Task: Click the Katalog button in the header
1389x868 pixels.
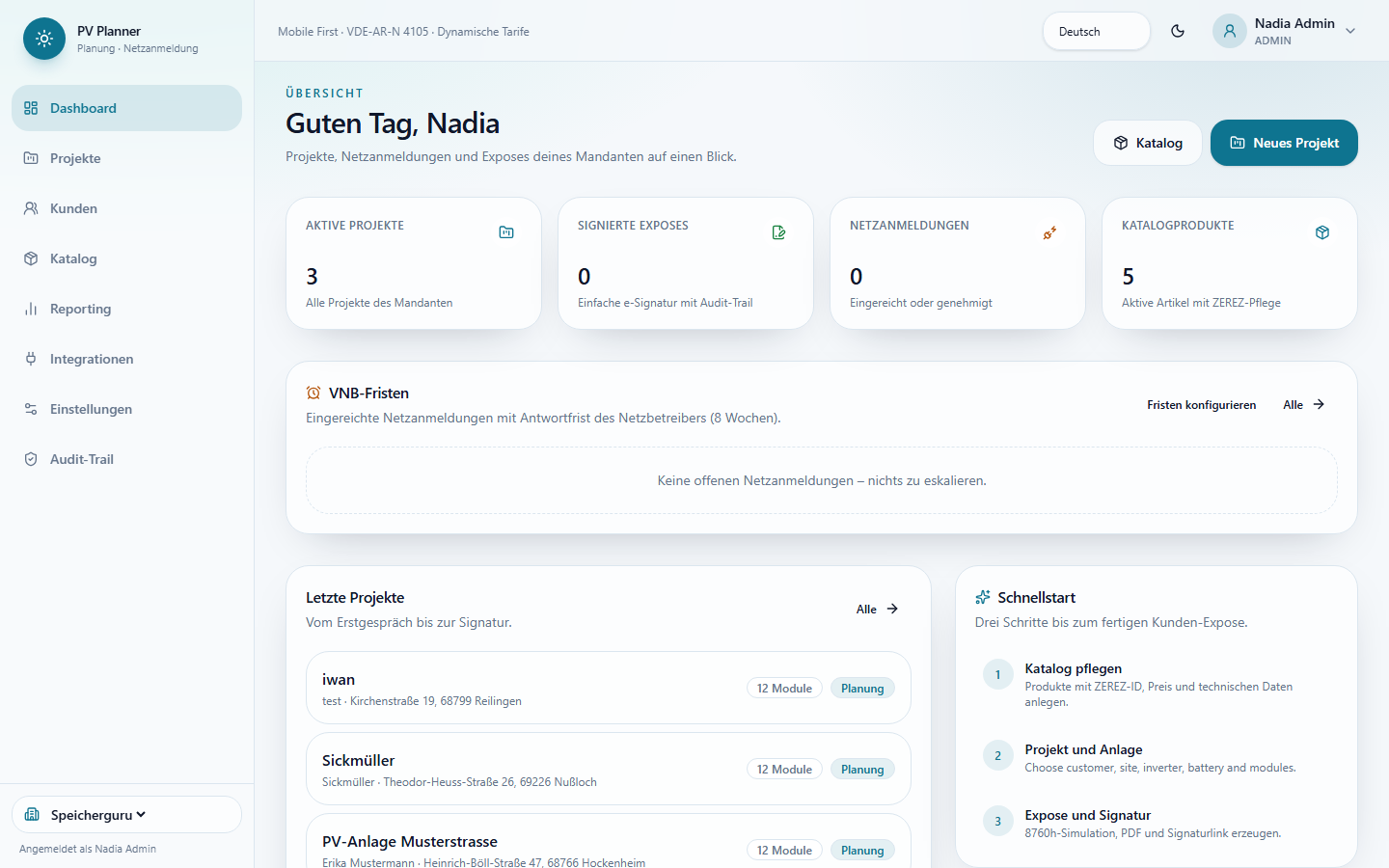Action: [1148, 143]
